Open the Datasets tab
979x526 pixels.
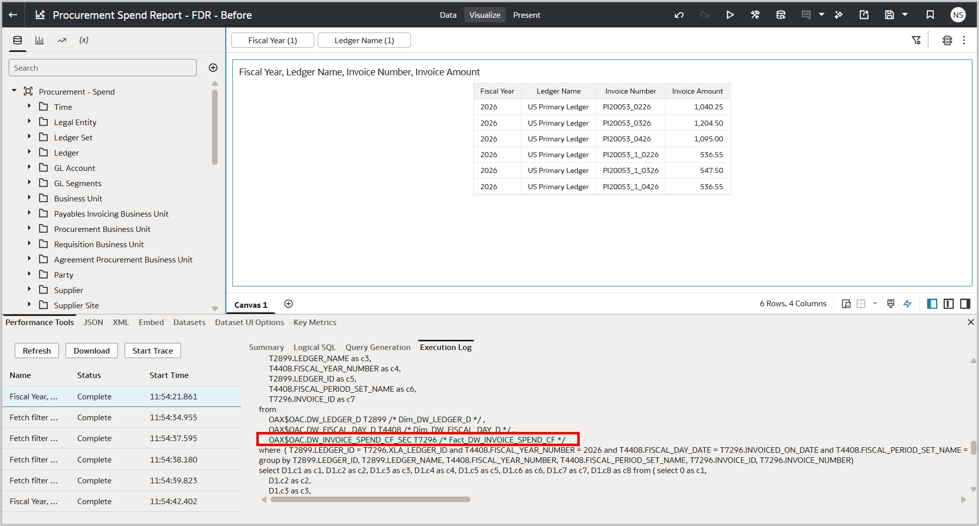(189, 322)
